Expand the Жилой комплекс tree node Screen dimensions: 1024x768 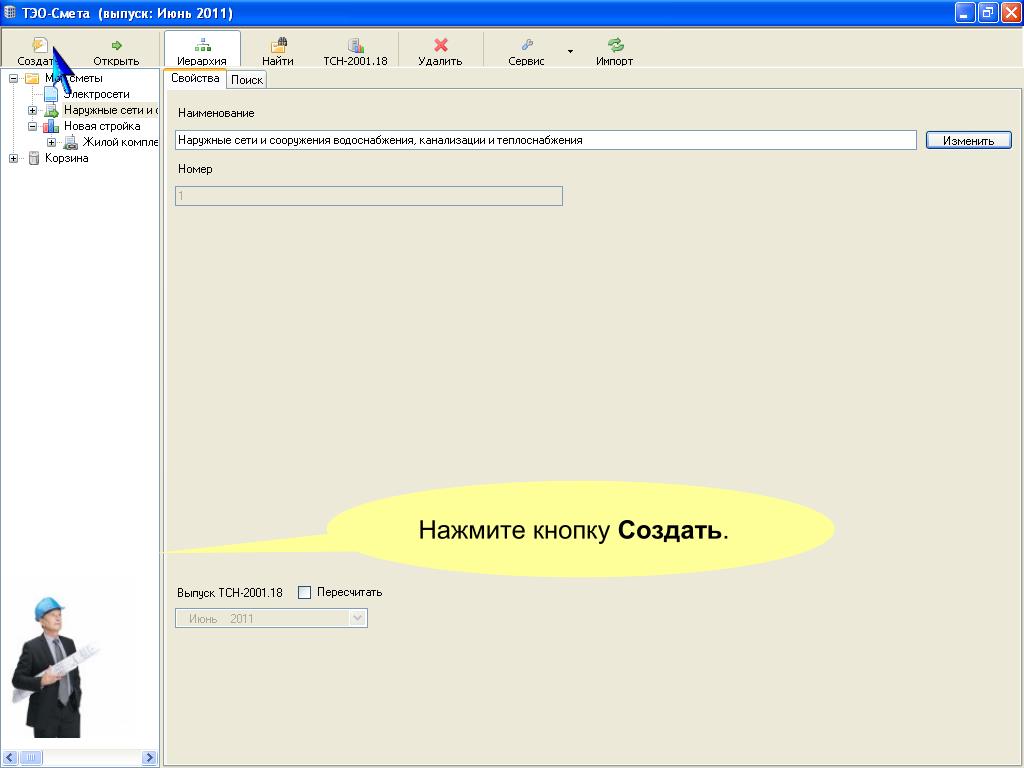click(x=51, y=142)
